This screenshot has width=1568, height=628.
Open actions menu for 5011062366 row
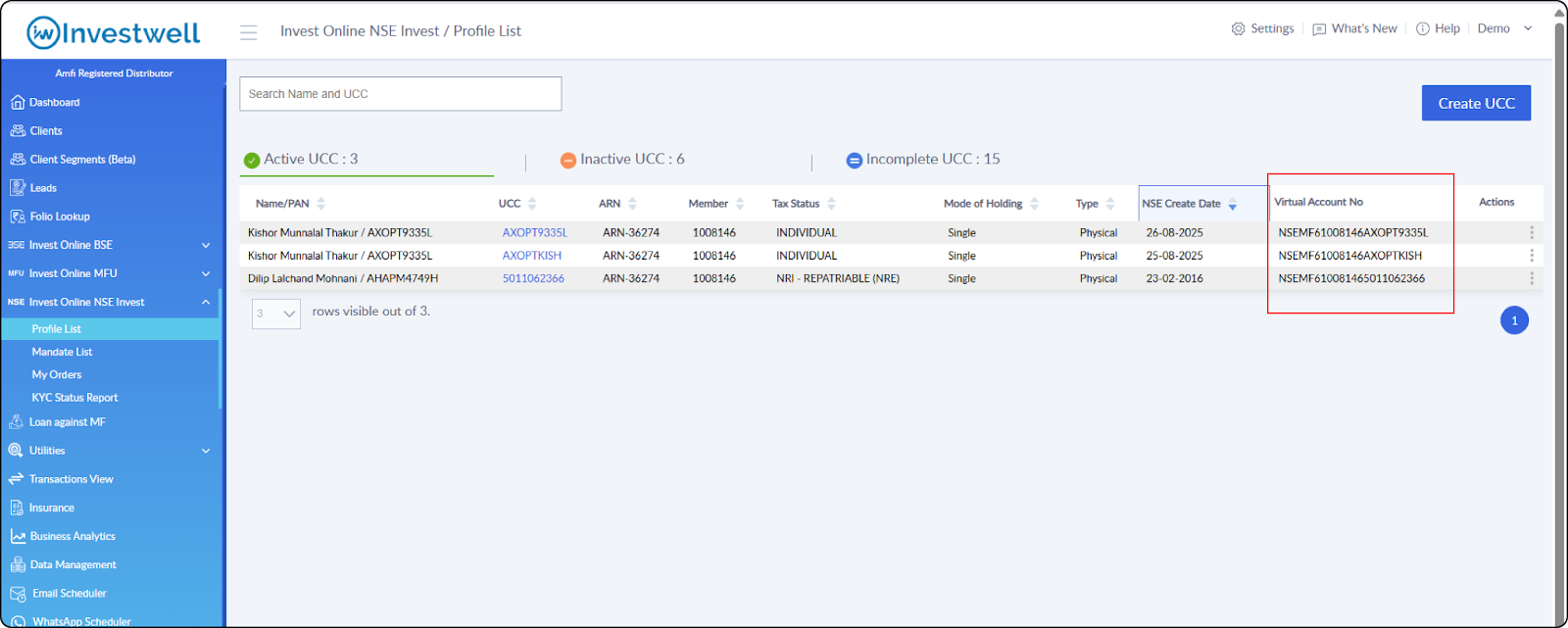1532,278
